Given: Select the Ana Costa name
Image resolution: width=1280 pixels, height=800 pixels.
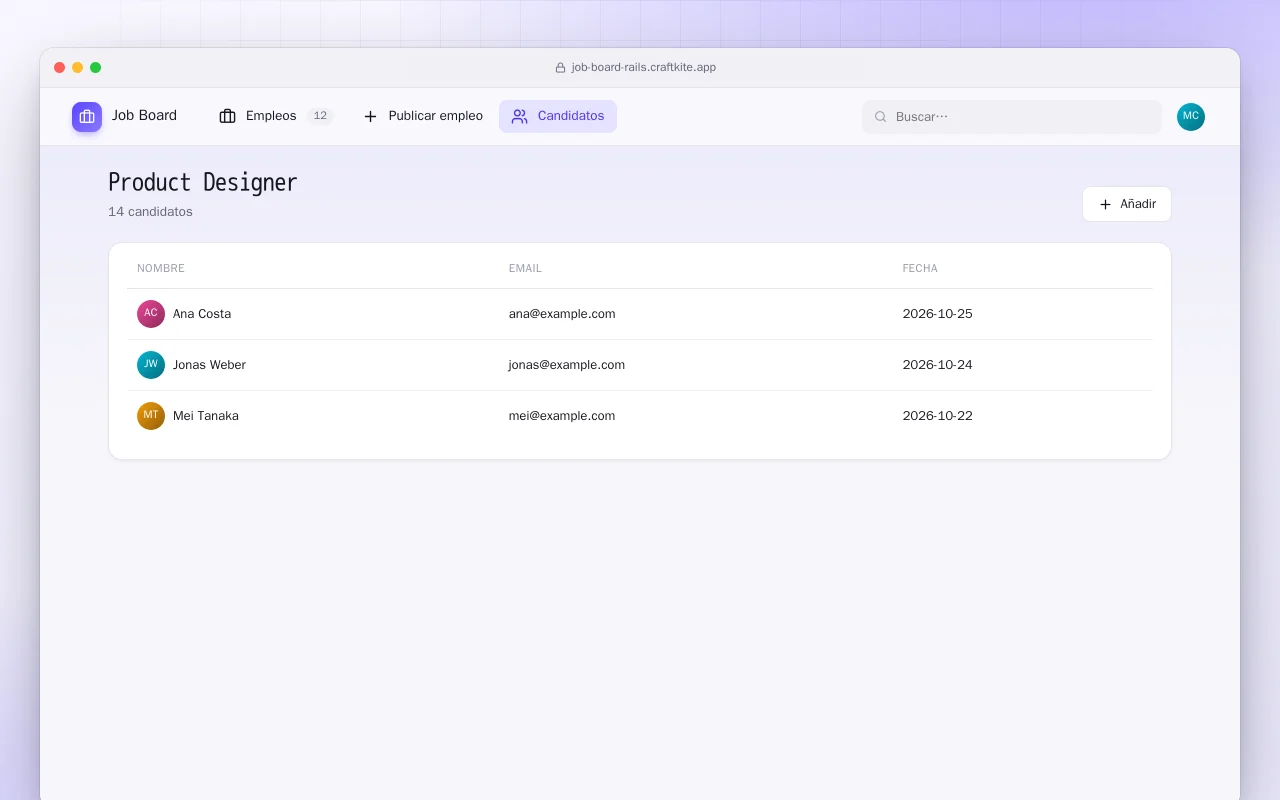Looking at the screenshot, I should coord(202,314).
